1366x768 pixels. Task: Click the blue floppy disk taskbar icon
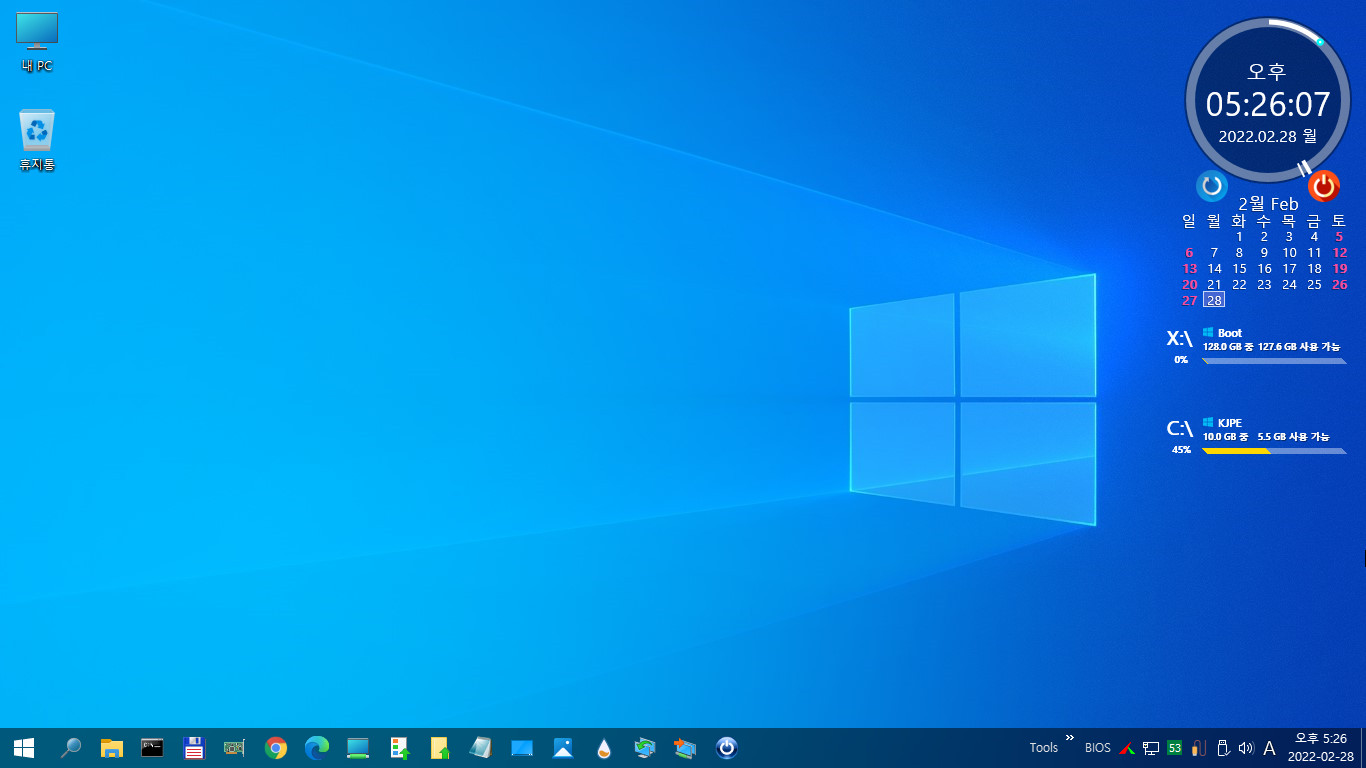(x=194, y=747)
